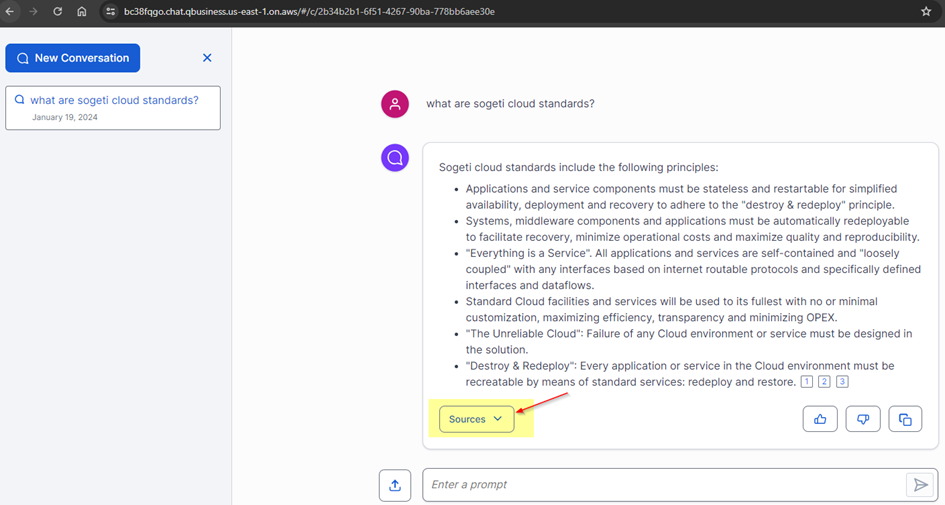Click the upload file icon

tap(395, 485)
